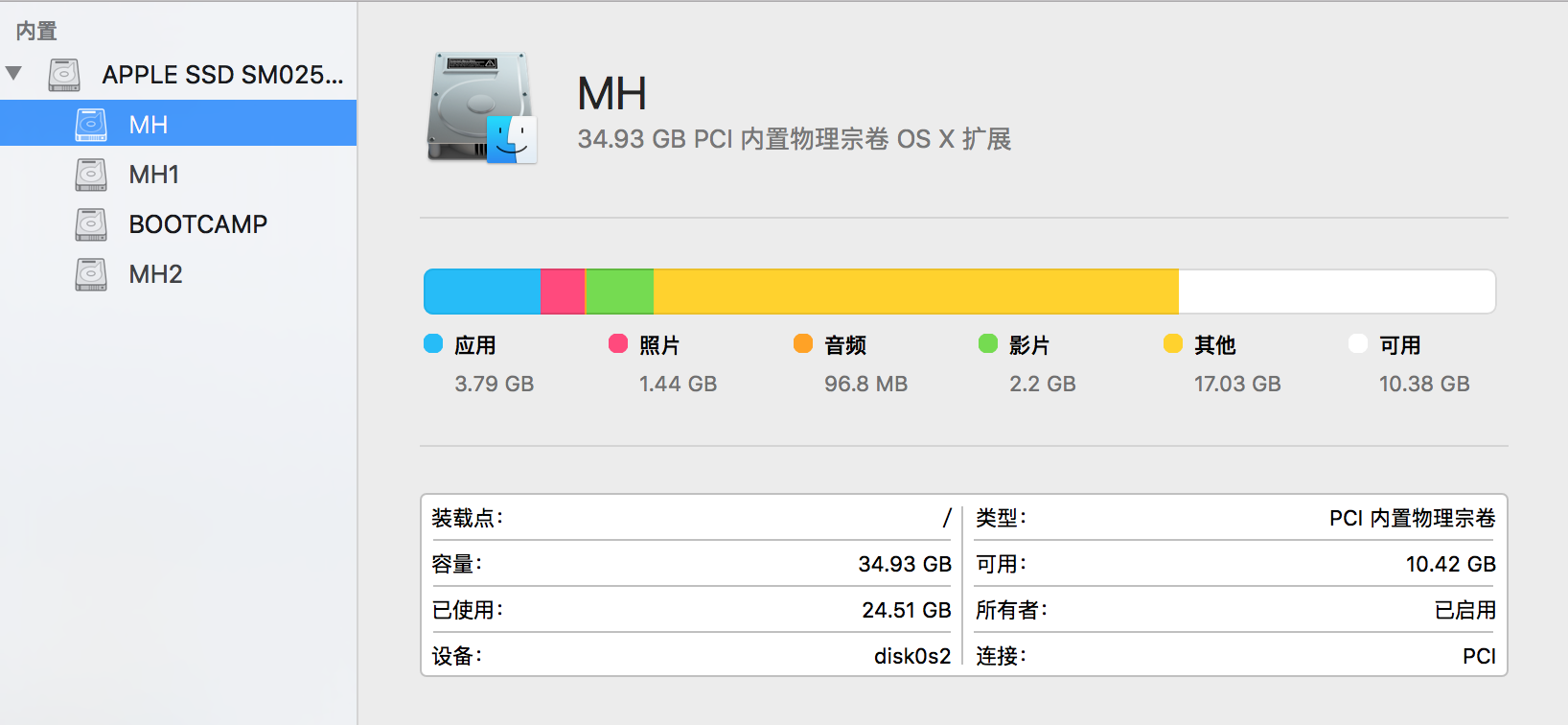
Task: Select the BOOTCAMP volume in sidebar
Action: point(197,224)
